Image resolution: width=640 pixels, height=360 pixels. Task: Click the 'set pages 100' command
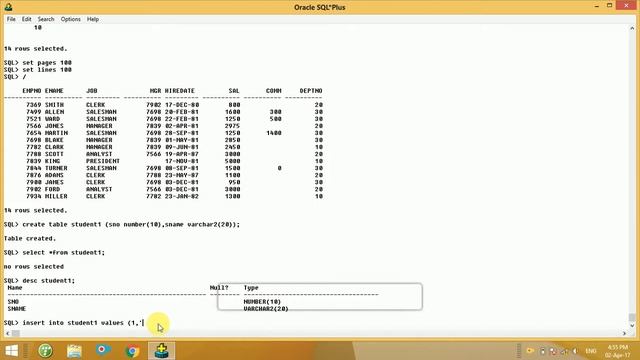(47, 62)
